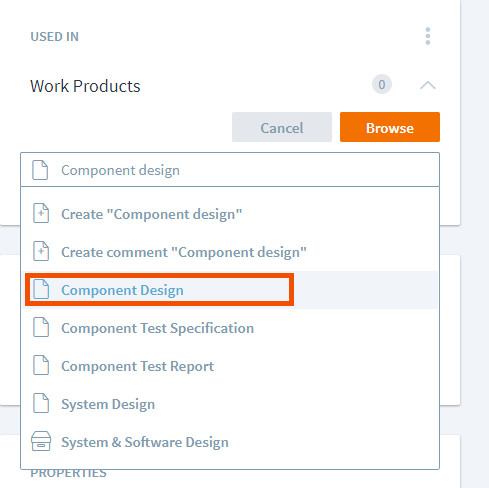The image size is (489, 488).
Task: Click the page icon beside Component Test Specification
Action: click(41, 327)
